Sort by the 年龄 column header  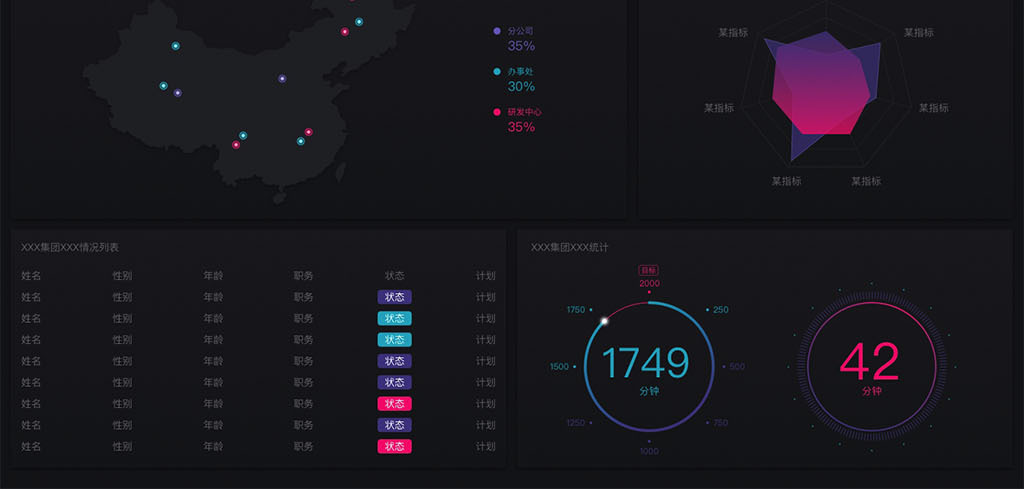(213, 276)
